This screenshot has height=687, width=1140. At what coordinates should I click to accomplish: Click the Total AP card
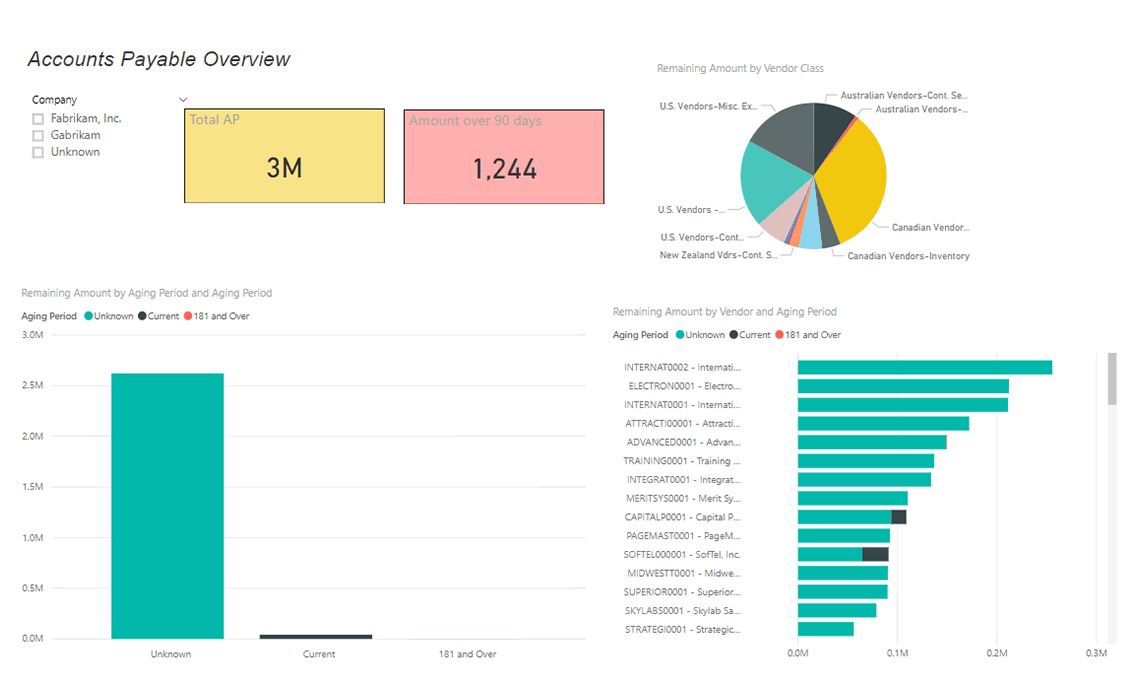(284, 156)
